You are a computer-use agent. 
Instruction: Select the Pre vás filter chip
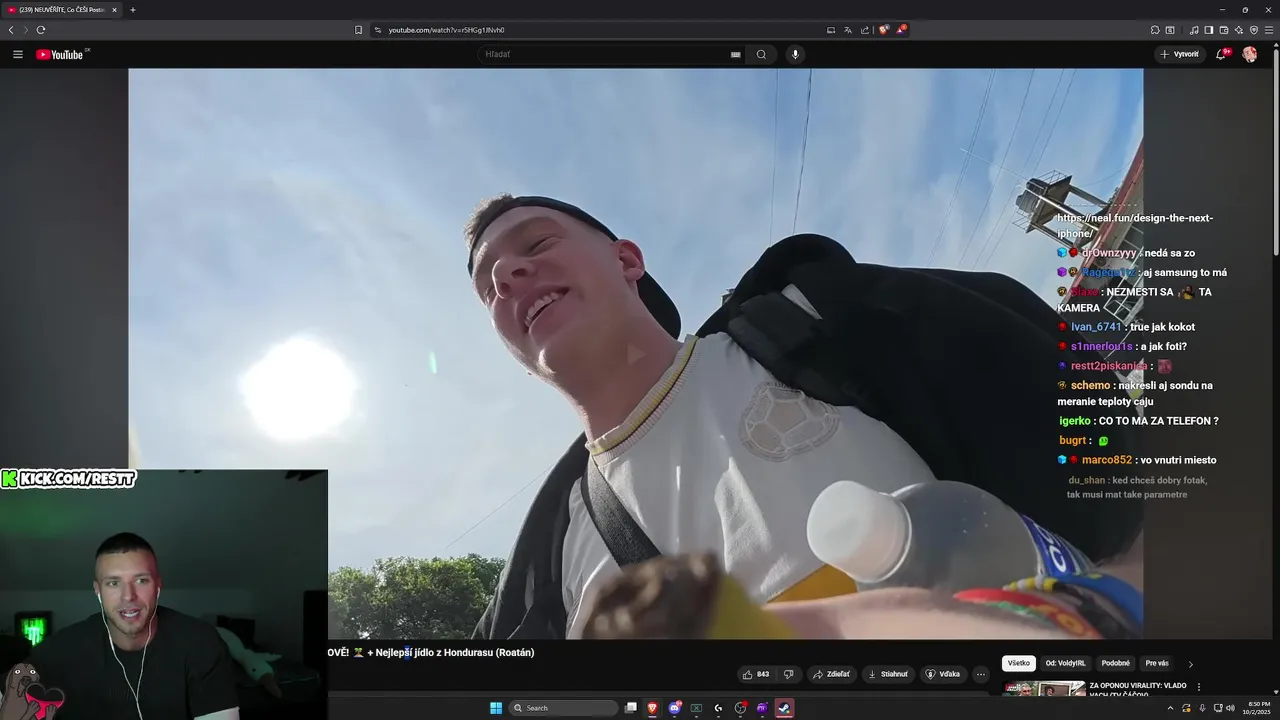tap(1157, 663)
